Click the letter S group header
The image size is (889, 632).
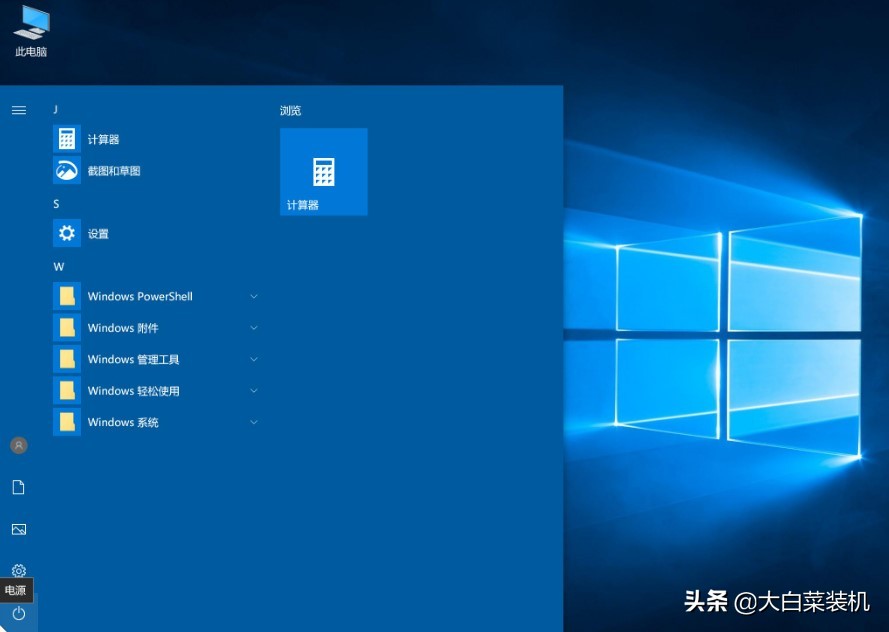tap(56, 204)
